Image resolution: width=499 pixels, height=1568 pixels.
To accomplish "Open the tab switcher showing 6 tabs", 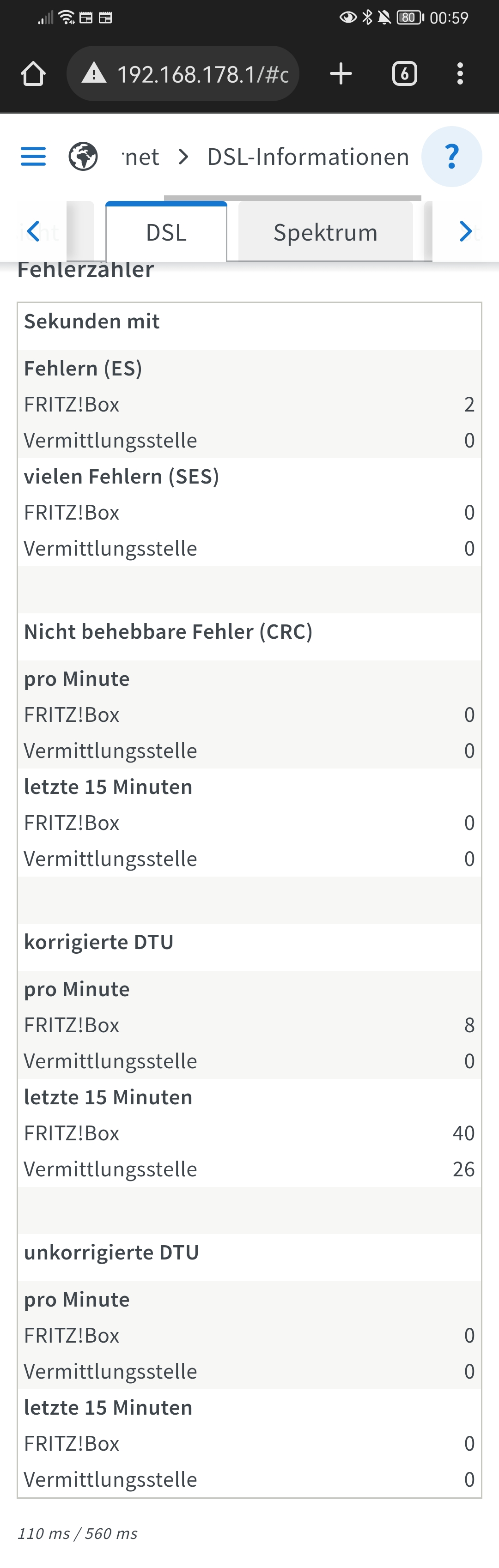I will [405, 74].
